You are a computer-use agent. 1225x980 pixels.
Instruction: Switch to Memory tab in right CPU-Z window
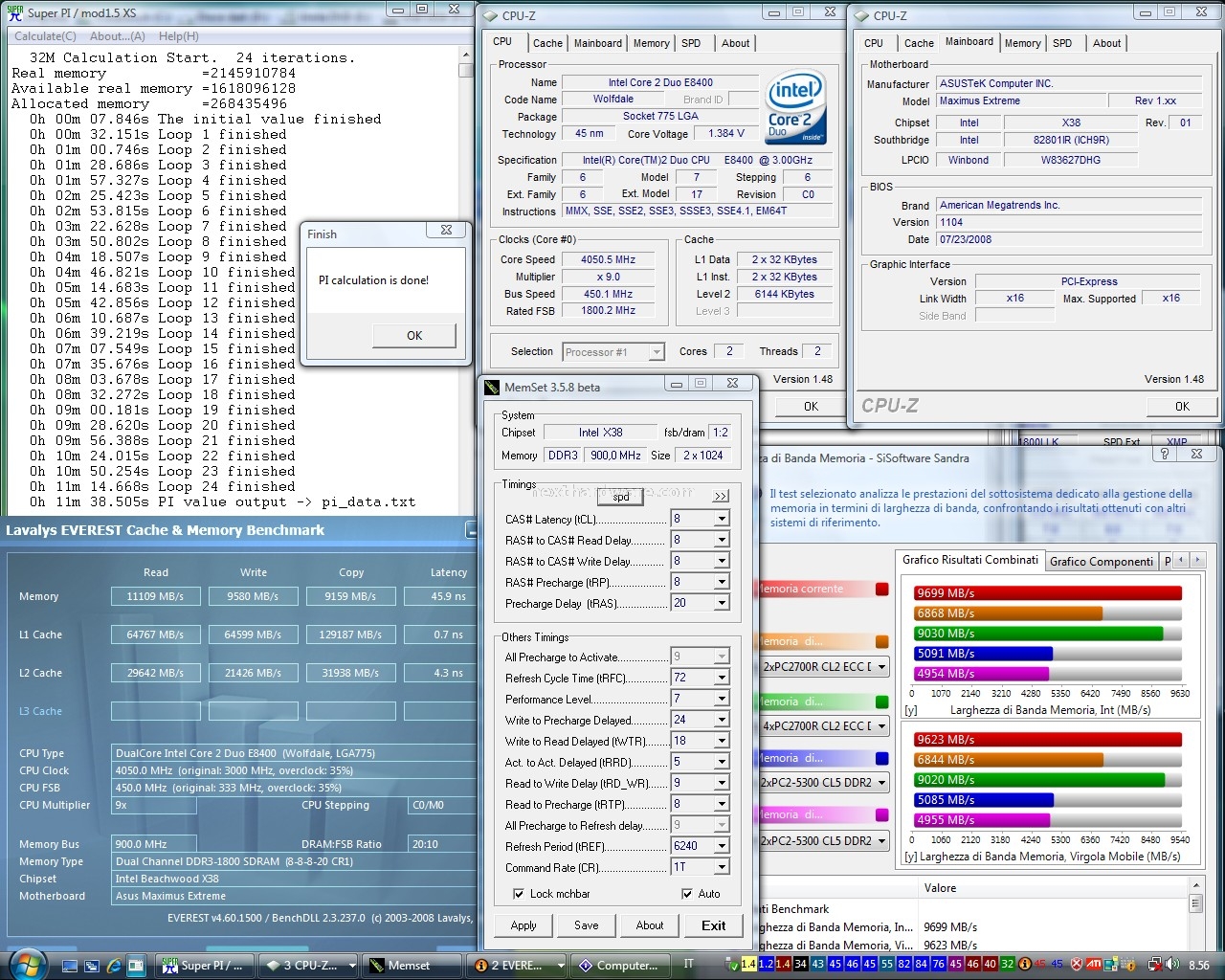point(1022,43)
